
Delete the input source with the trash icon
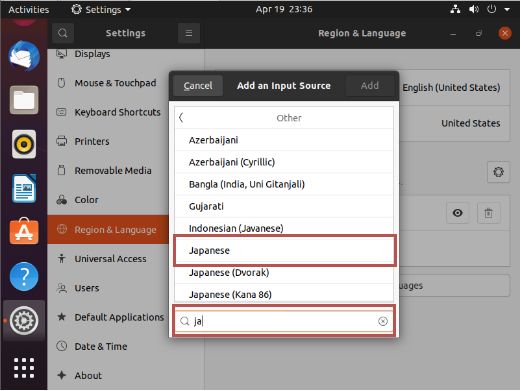point(488,213)
